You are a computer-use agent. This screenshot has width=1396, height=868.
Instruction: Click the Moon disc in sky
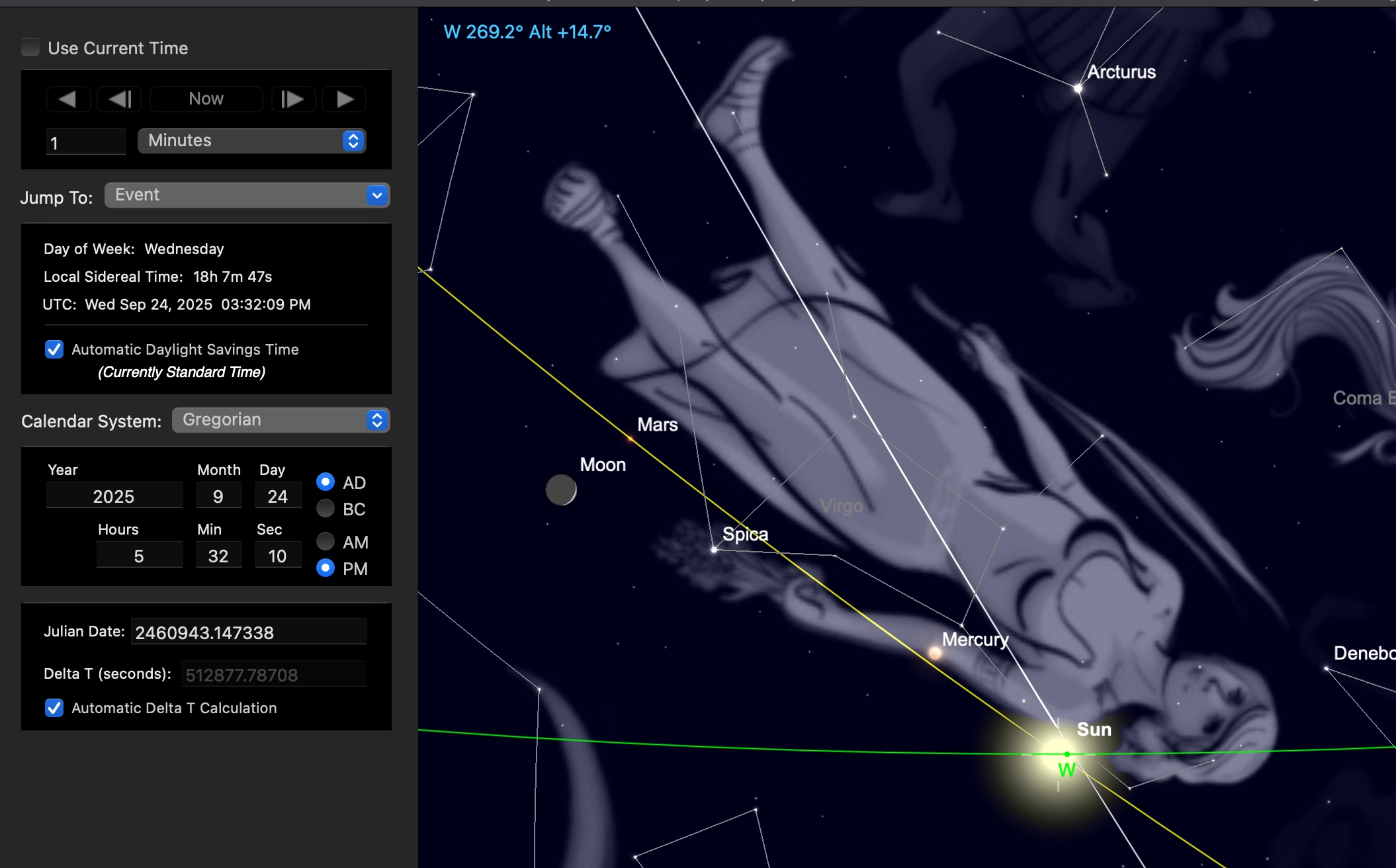tap(561, 490)
